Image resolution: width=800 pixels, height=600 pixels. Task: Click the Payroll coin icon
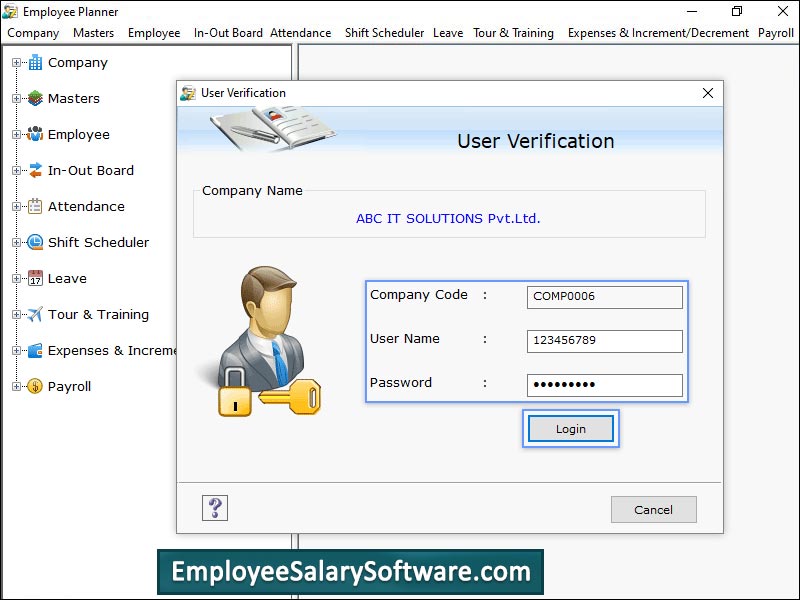pyautogui.click(x=35, y=386)
